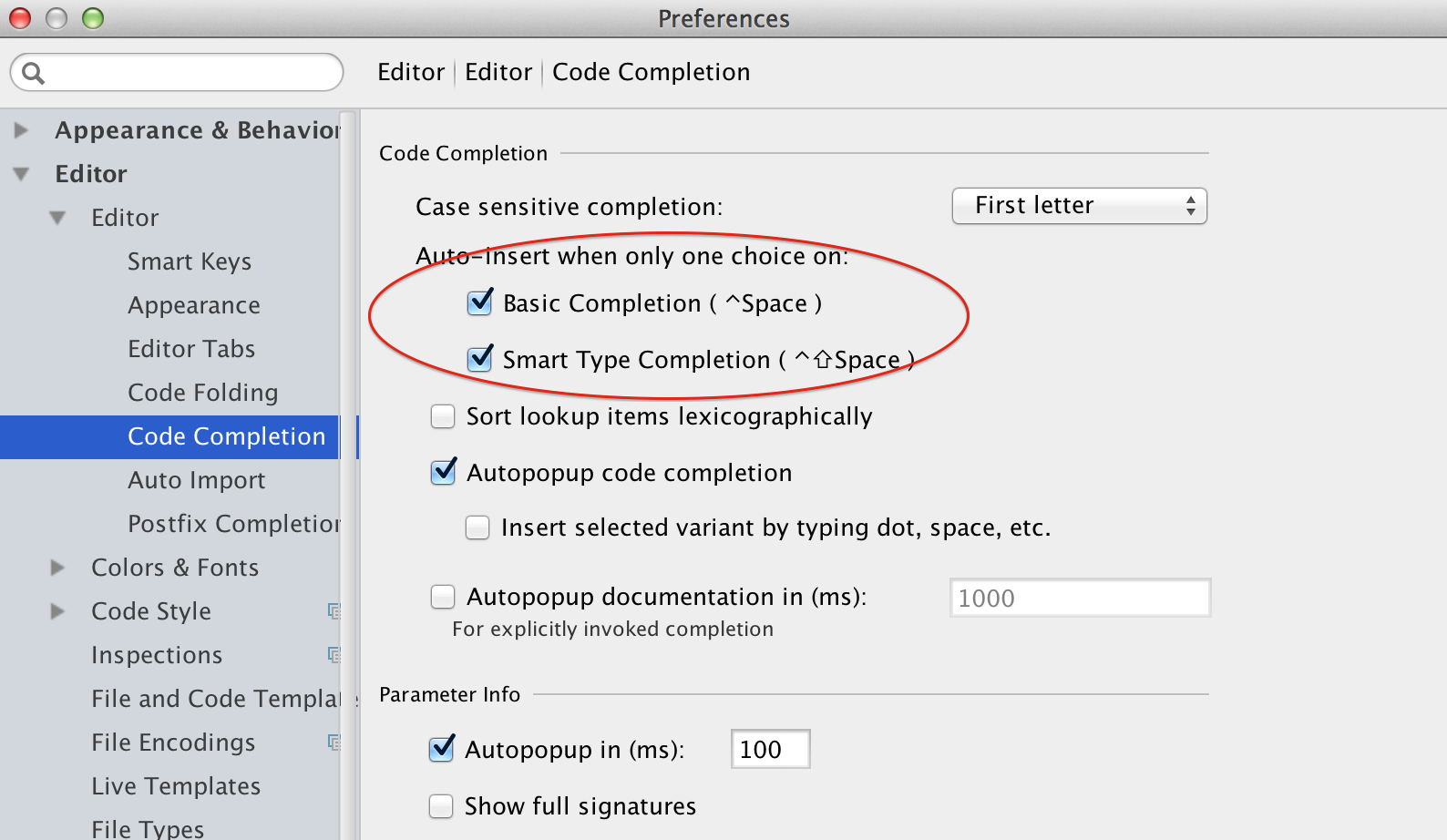1447x840 pixels.
Task: Disable Autopopup code completion checkbox
Action: click(x=444, y=472)
